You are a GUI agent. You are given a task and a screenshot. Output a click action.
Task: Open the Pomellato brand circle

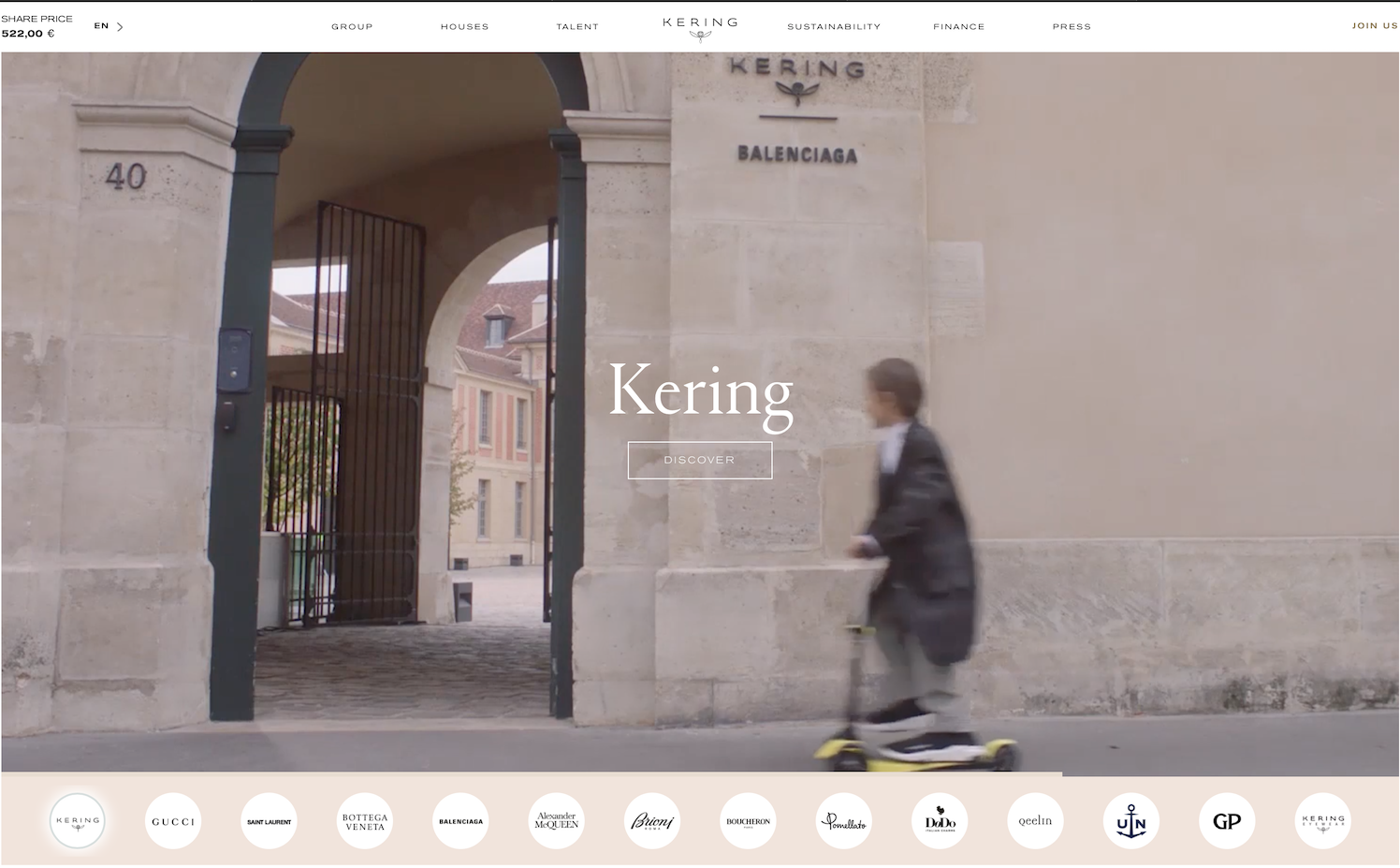click(x=844, y=821)
